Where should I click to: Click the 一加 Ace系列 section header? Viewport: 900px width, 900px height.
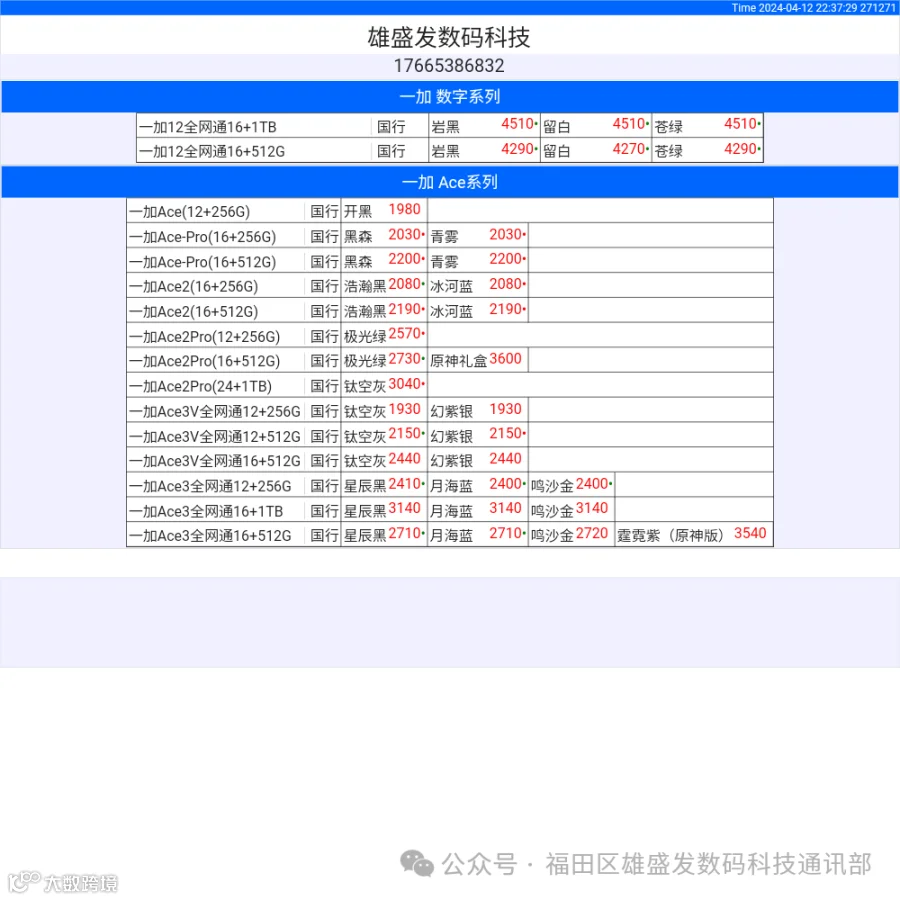[450, 183]
